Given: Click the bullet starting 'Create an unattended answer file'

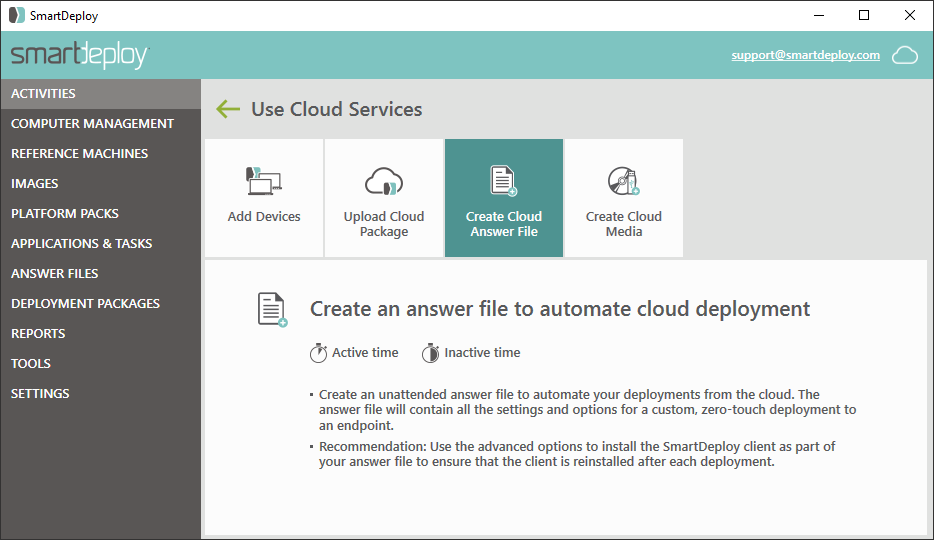Looking at the screenshot, I should [583, 410].
